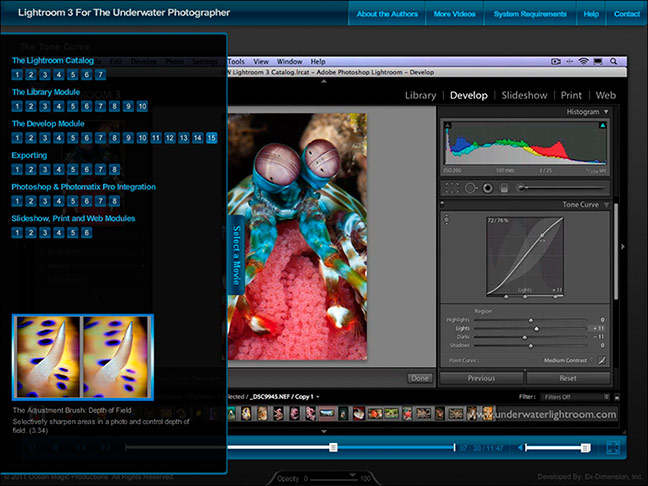Play movie 6 of Slideshow, Print and Web Modules
Image resolution: width=648 pixels, height=486 pixels.
pyautogui.click(x=86, y=232)
